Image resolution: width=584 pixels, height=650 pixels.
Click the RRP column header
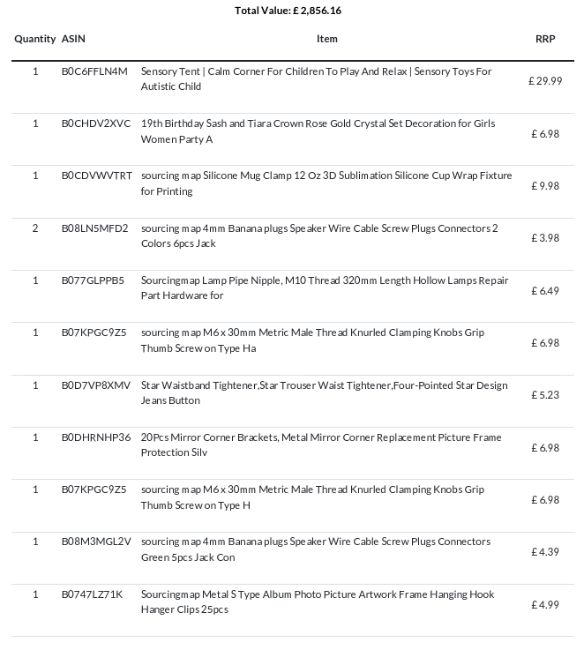coord(545,39)
